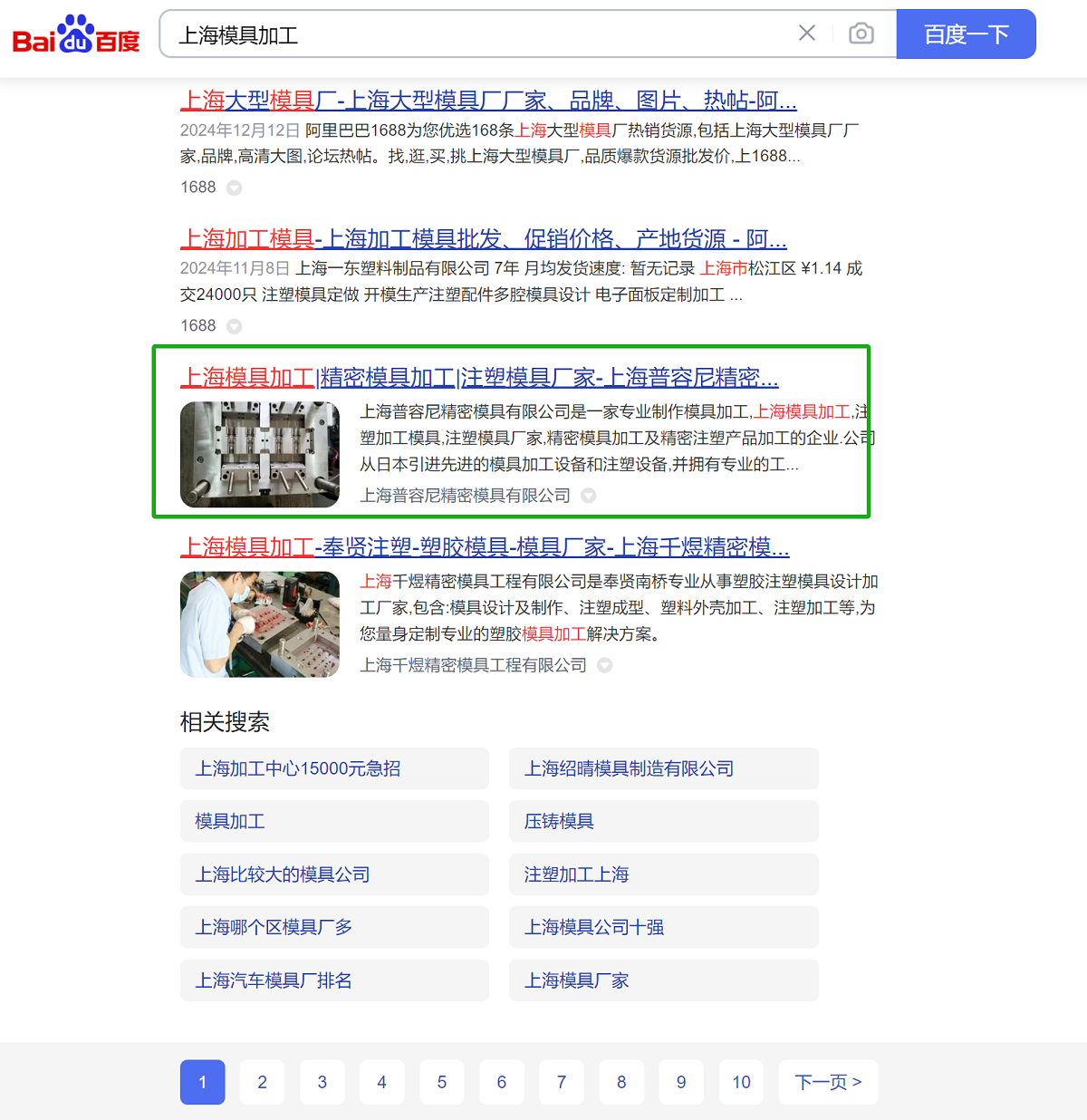Click the worker thumbnail of the 千煜 result

coord(260,624)
